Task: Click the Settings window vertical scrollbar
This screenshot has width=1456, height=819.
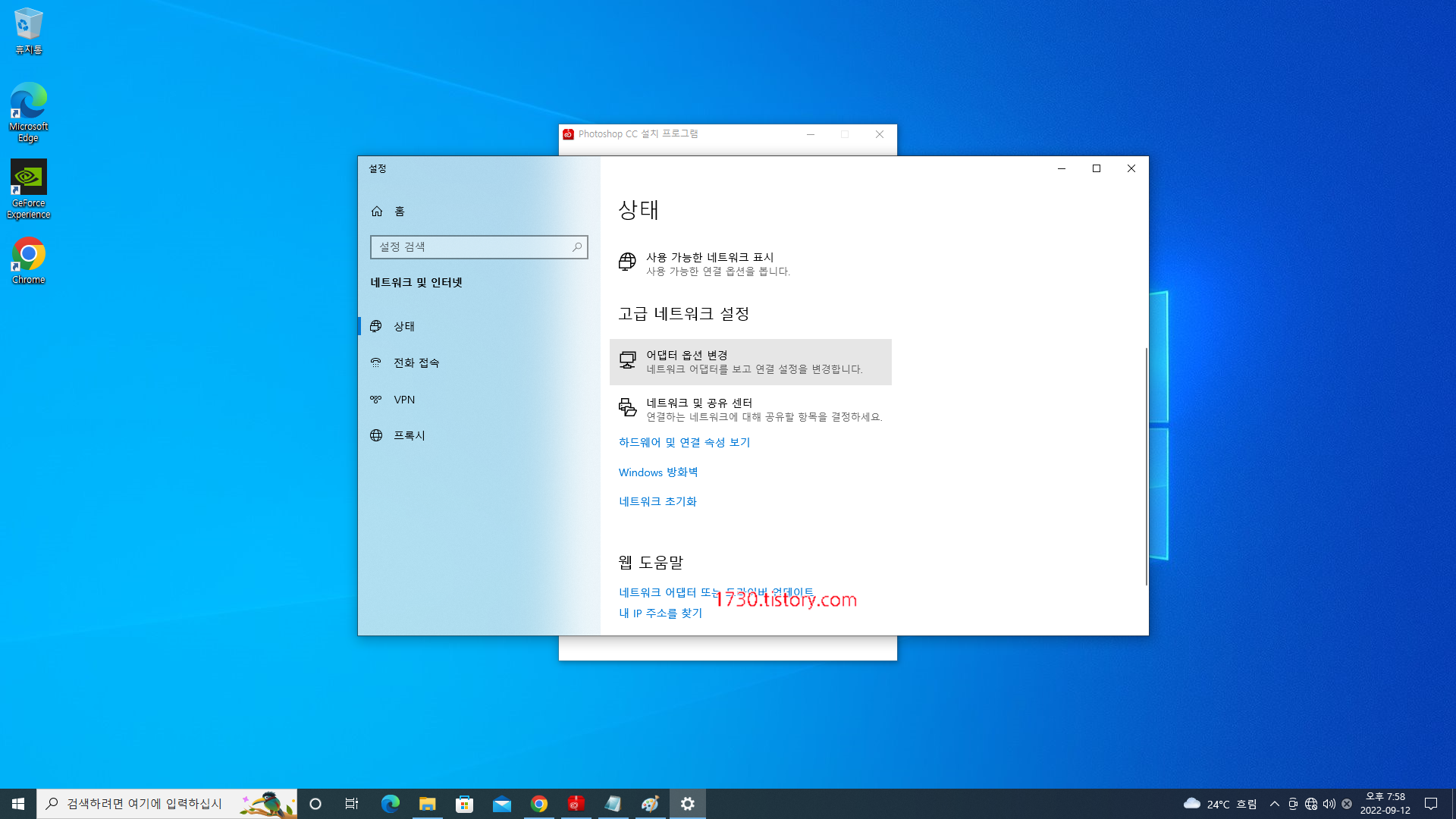Action: (1146, 466)
